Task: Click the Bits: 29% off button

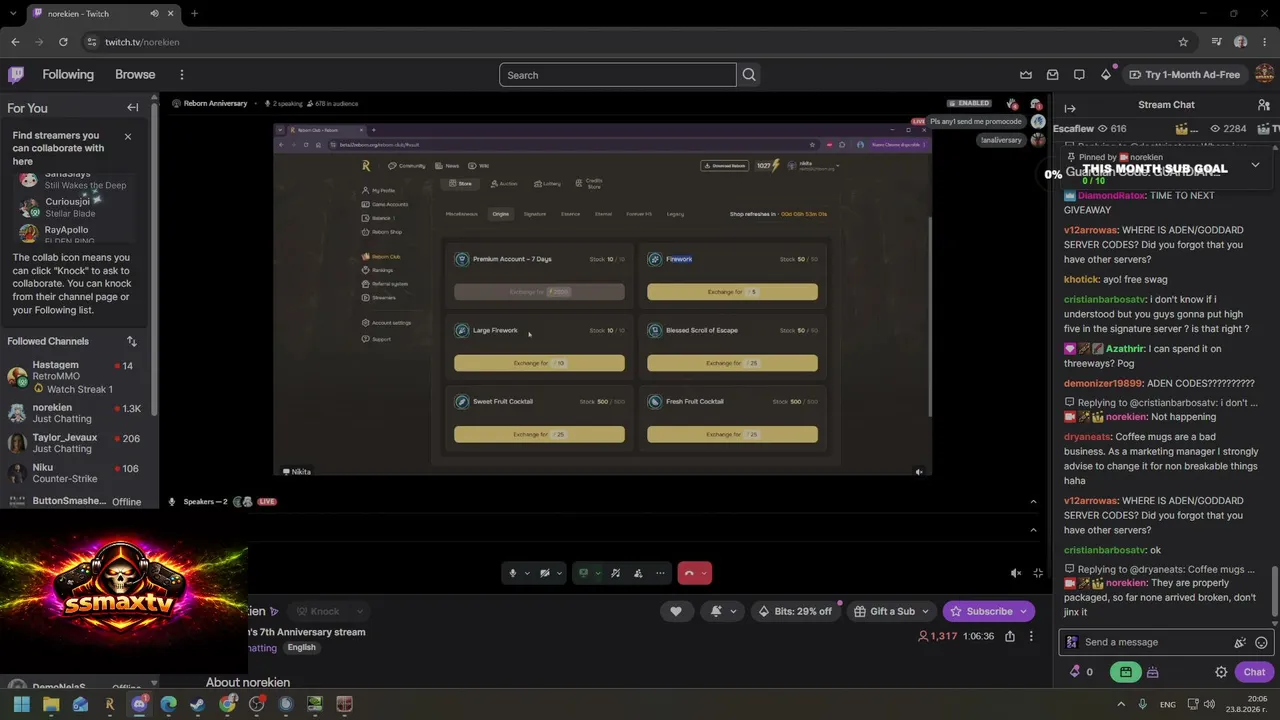Action: tap(795, 611)
